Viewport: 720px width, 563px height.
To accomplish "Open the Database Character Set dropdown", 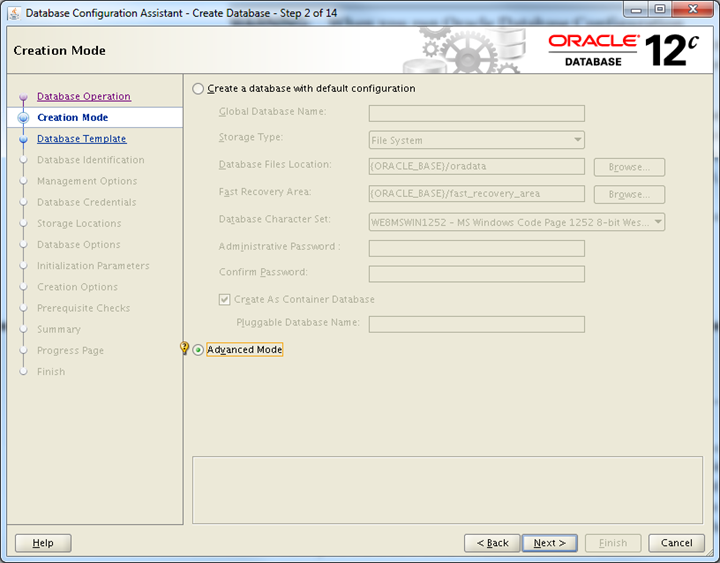I will 517,222.
